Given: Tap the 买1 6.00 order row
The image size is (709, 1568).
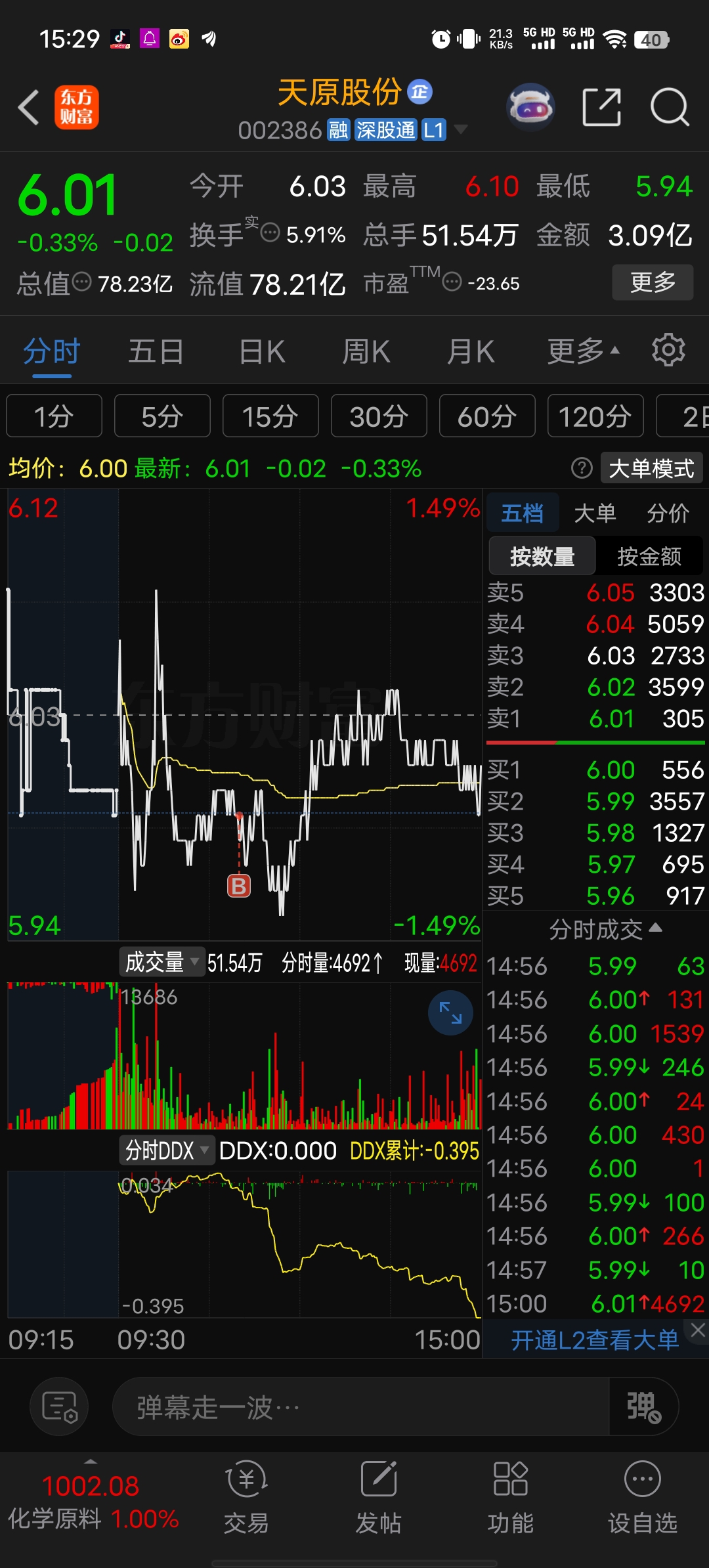Looking at the screenshot, I should click(x=595, y=770).
